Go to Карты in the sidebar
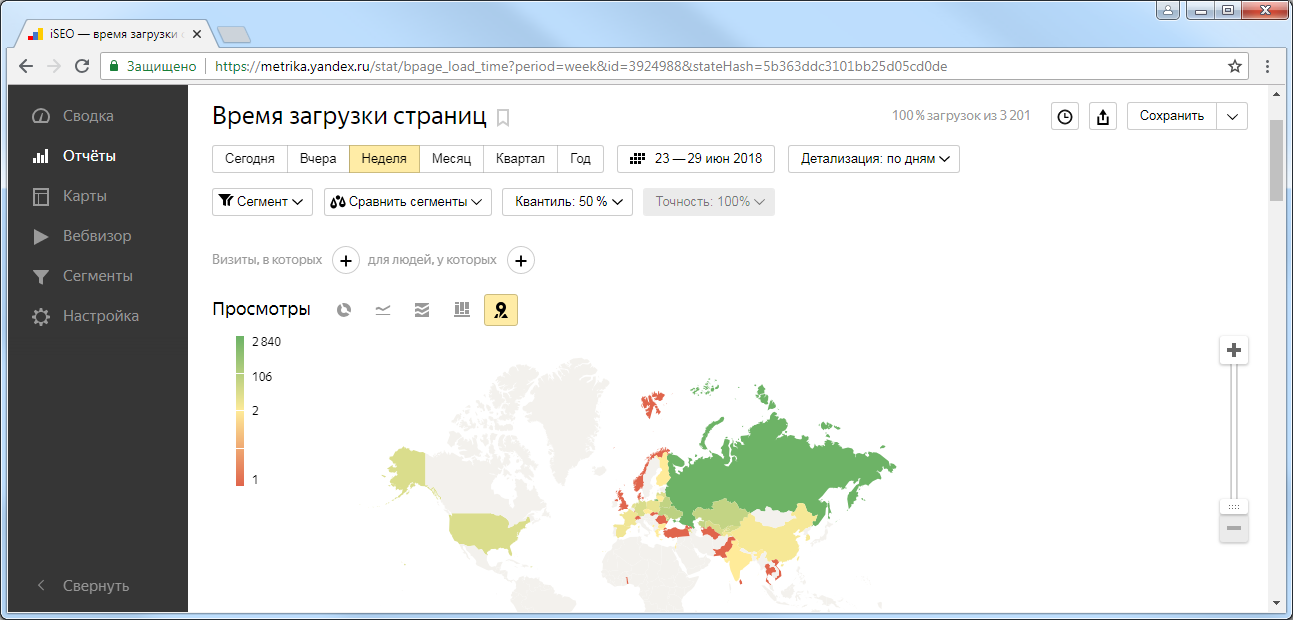The width and height of the screenshot is (1293, 620). tap(85, 196)
